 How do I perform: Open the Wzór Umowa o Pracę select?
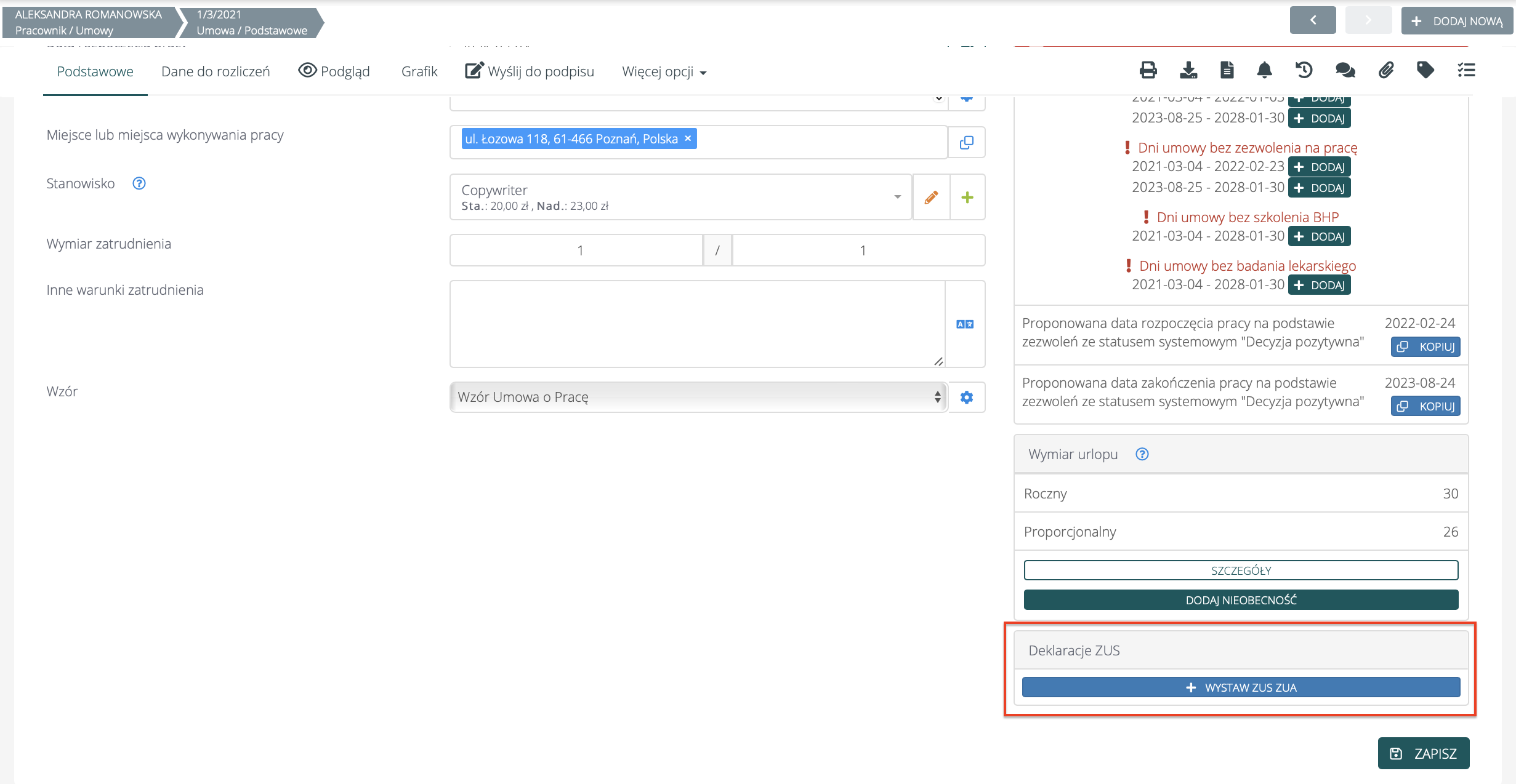[698, 397]
